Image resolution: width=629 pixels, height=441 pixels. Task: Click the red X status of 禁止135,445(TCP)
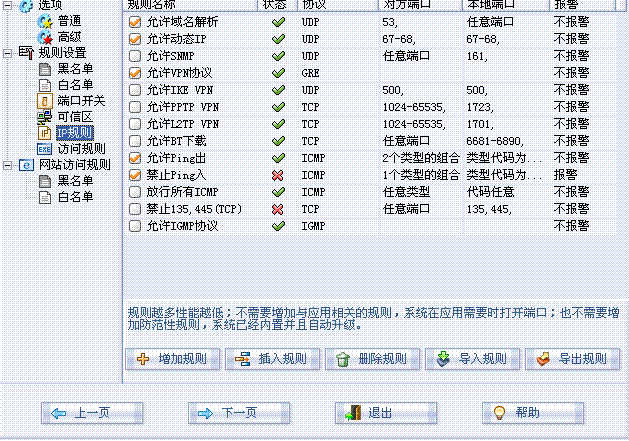coord(278,209)
